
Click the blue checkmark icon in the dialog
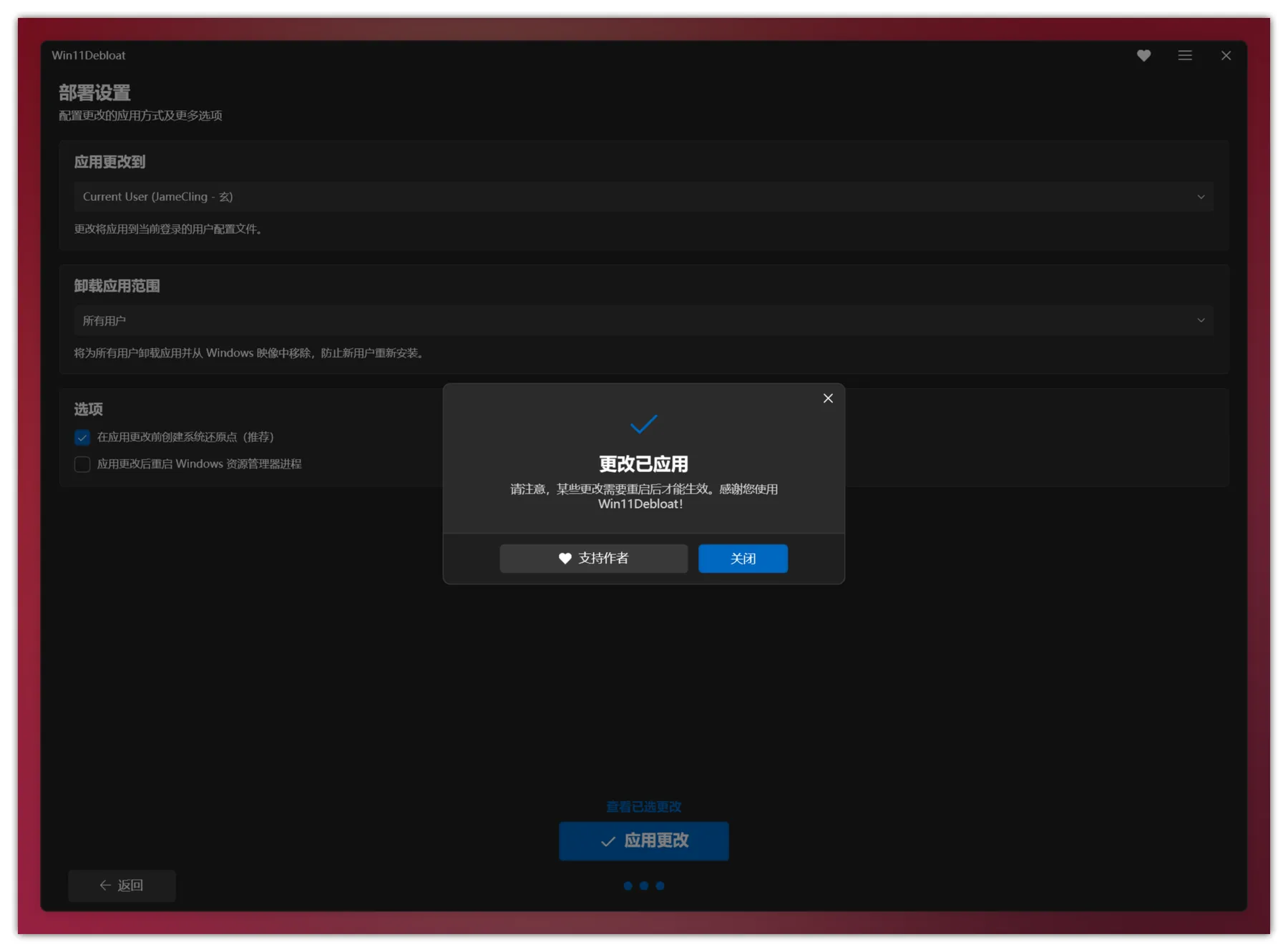[x=643, y=424]
